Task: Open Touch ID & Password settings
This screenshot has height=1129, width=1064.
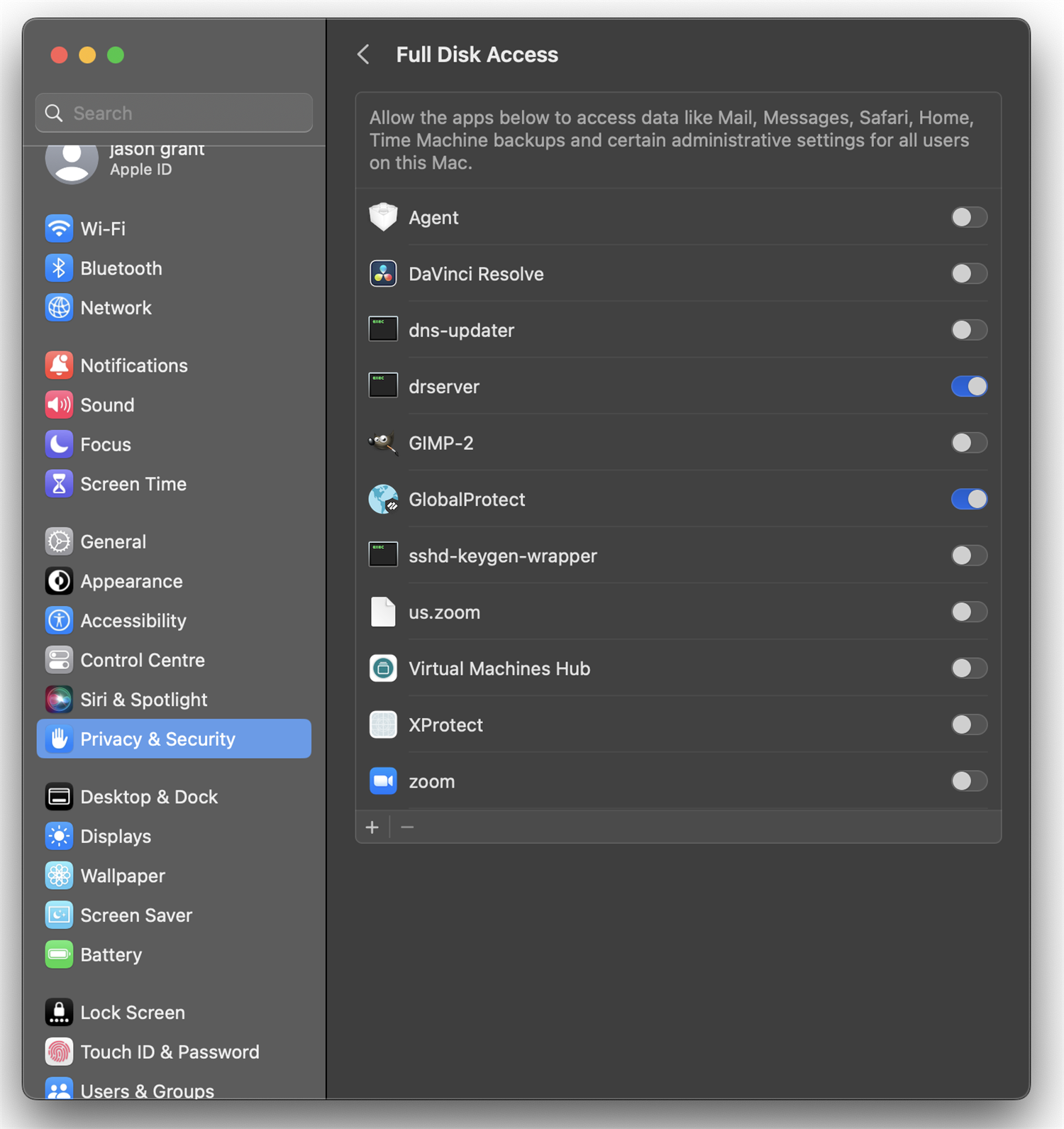Action: click(169, 1052)
